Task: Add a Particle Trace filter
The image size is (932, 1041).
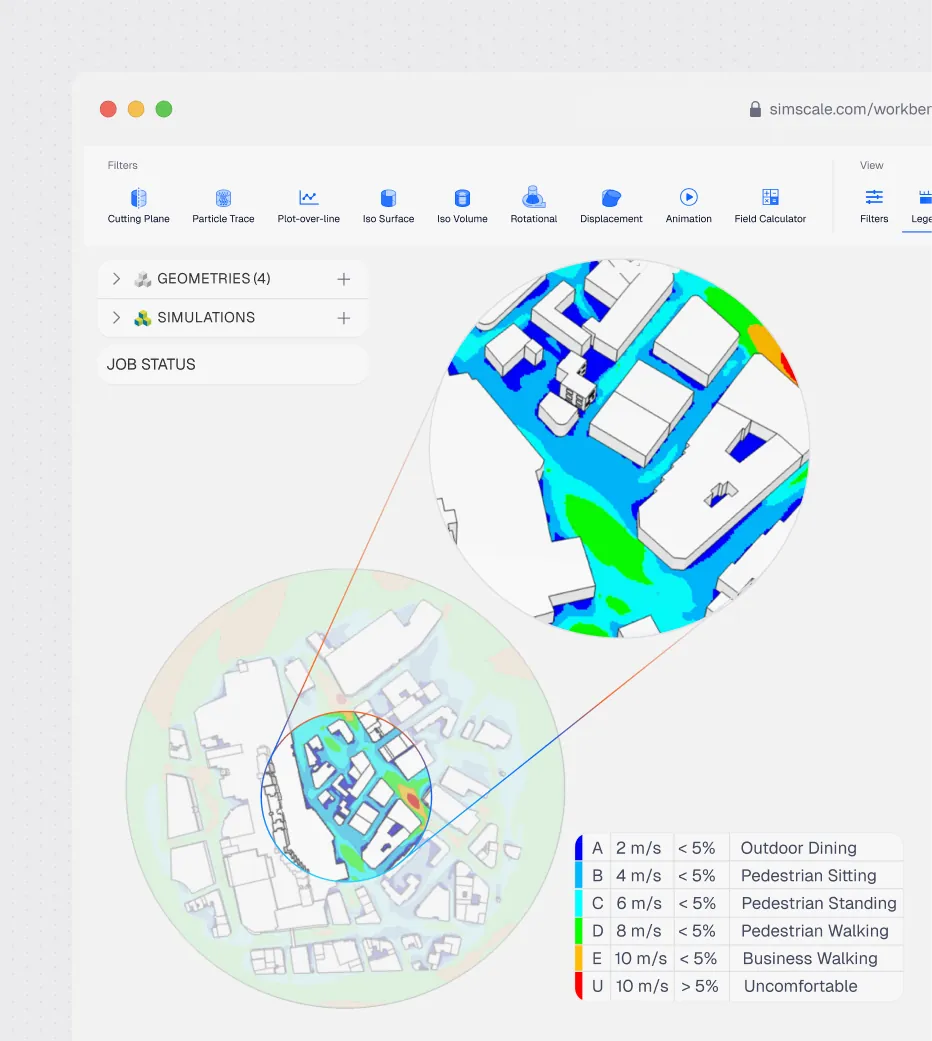Action: tap(223, 206)
